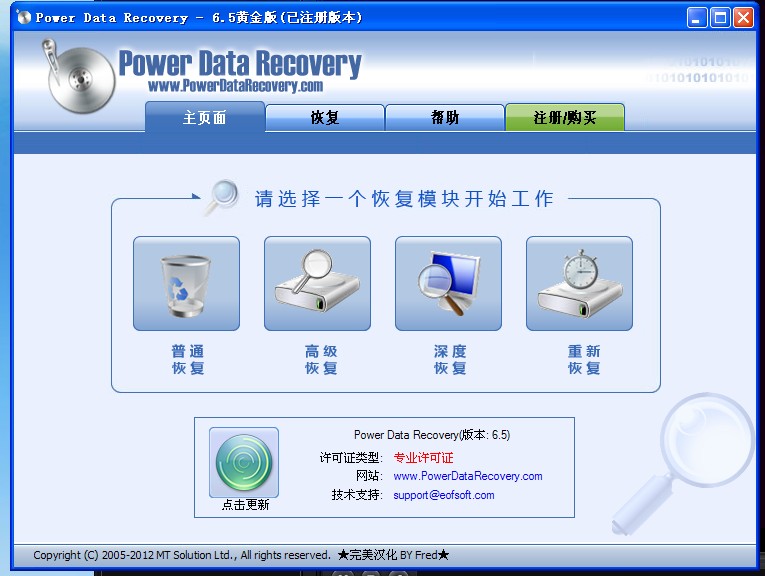Click the www.PowerDataRecovery.com header banner URL

click(x=235, y=86)
